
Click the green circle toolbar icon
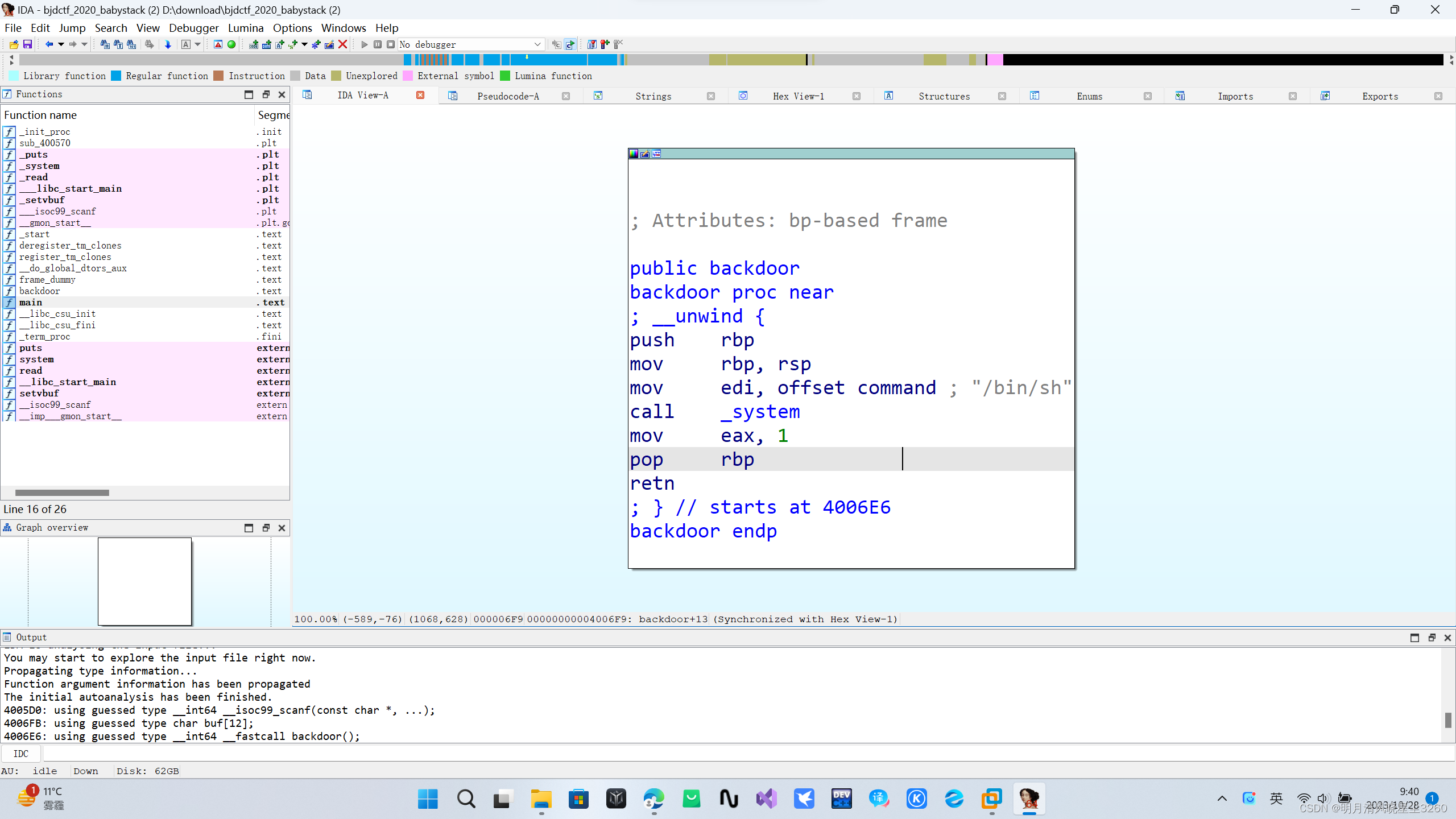point(231,44)
